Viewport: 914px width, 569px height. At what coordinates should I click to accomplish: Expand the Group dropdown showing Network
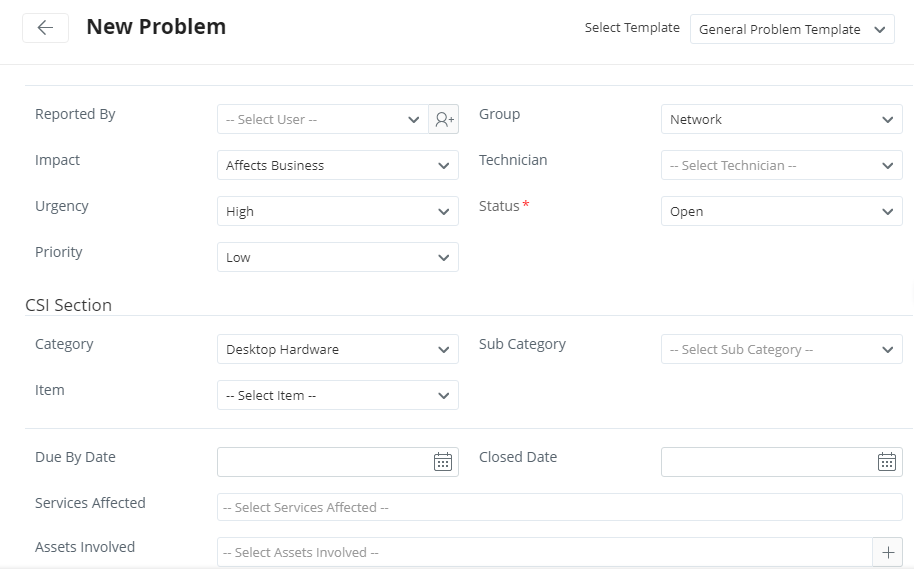[x=781, y=120]
